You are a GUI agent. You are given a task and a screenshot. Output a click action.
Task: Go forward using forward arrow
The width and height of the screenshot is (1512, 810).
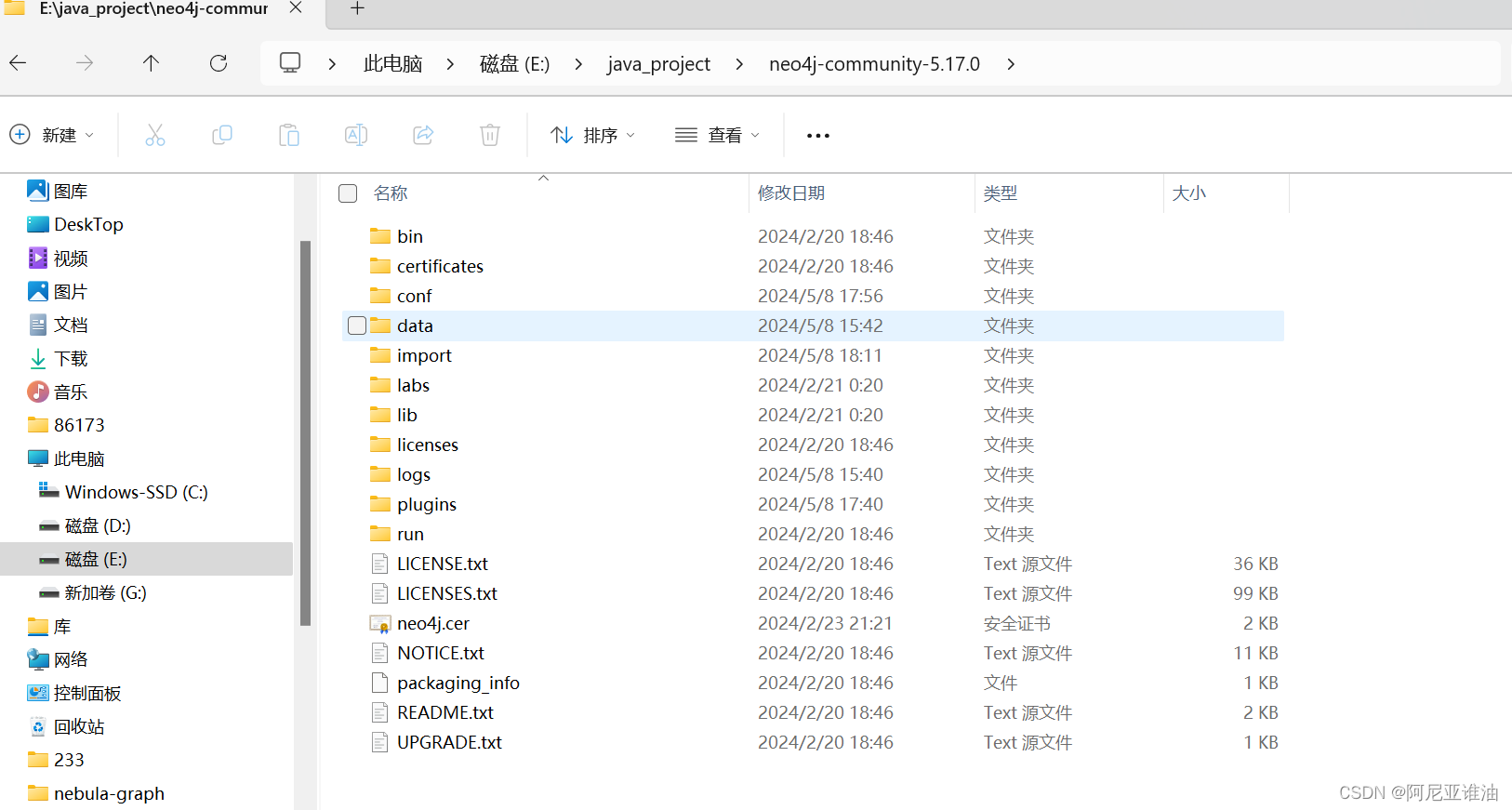tap(85, 63)
